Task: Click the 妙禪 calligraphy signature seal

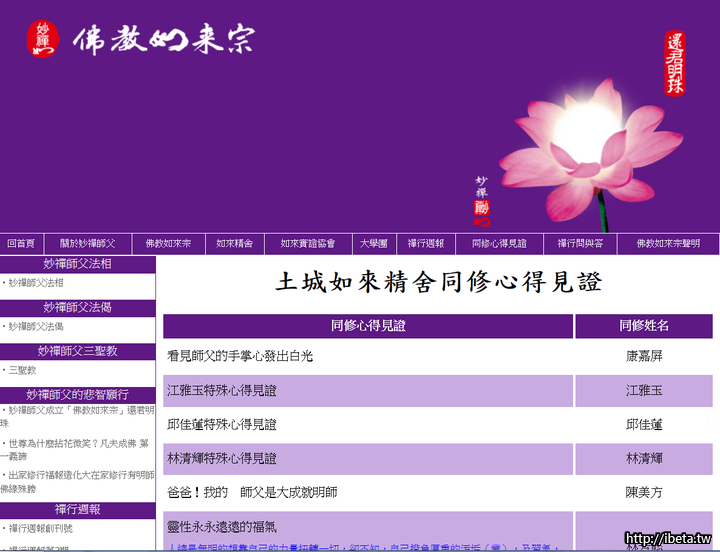Action: (x=482, y=200)
